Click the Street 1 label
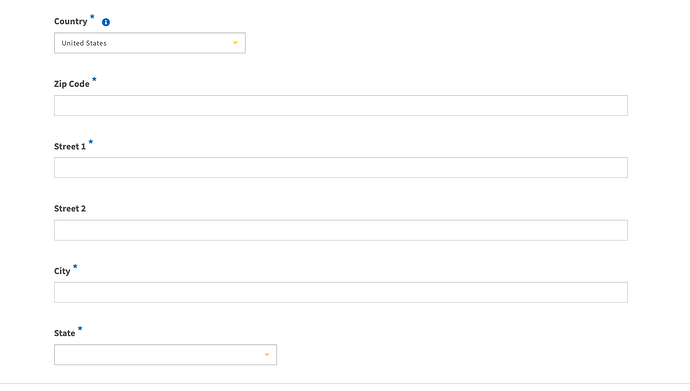The height and width of the screenshot is (391, 690). tap(70, 146)
